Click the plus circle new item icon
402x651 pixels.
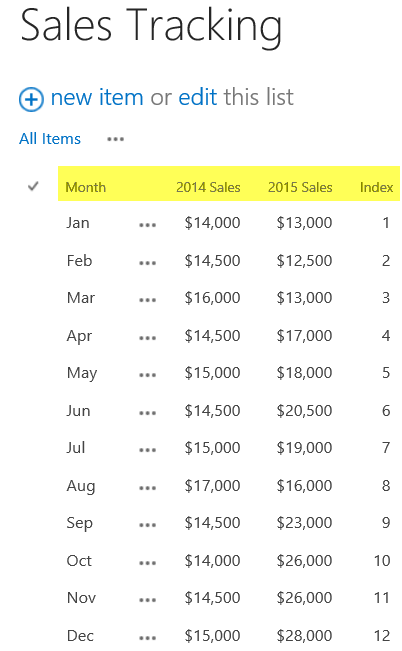click(31, 100)
